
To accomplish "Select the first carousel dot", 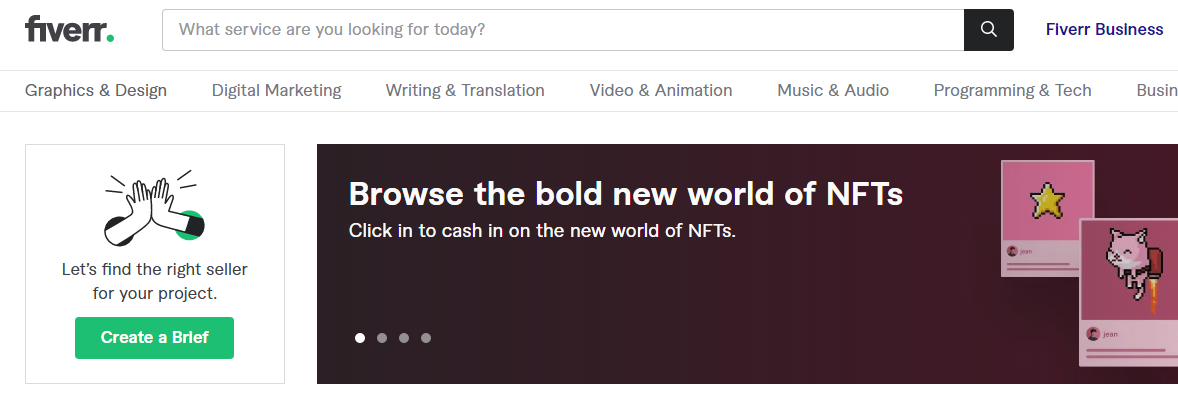I will (x=360, y=338).
